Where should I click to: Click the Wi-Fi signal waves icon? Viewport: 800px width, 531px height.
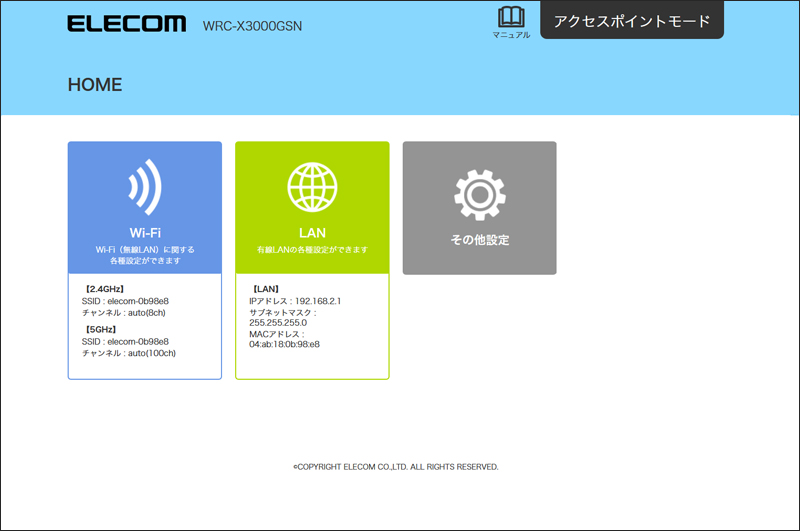click(x=145, y=187)
